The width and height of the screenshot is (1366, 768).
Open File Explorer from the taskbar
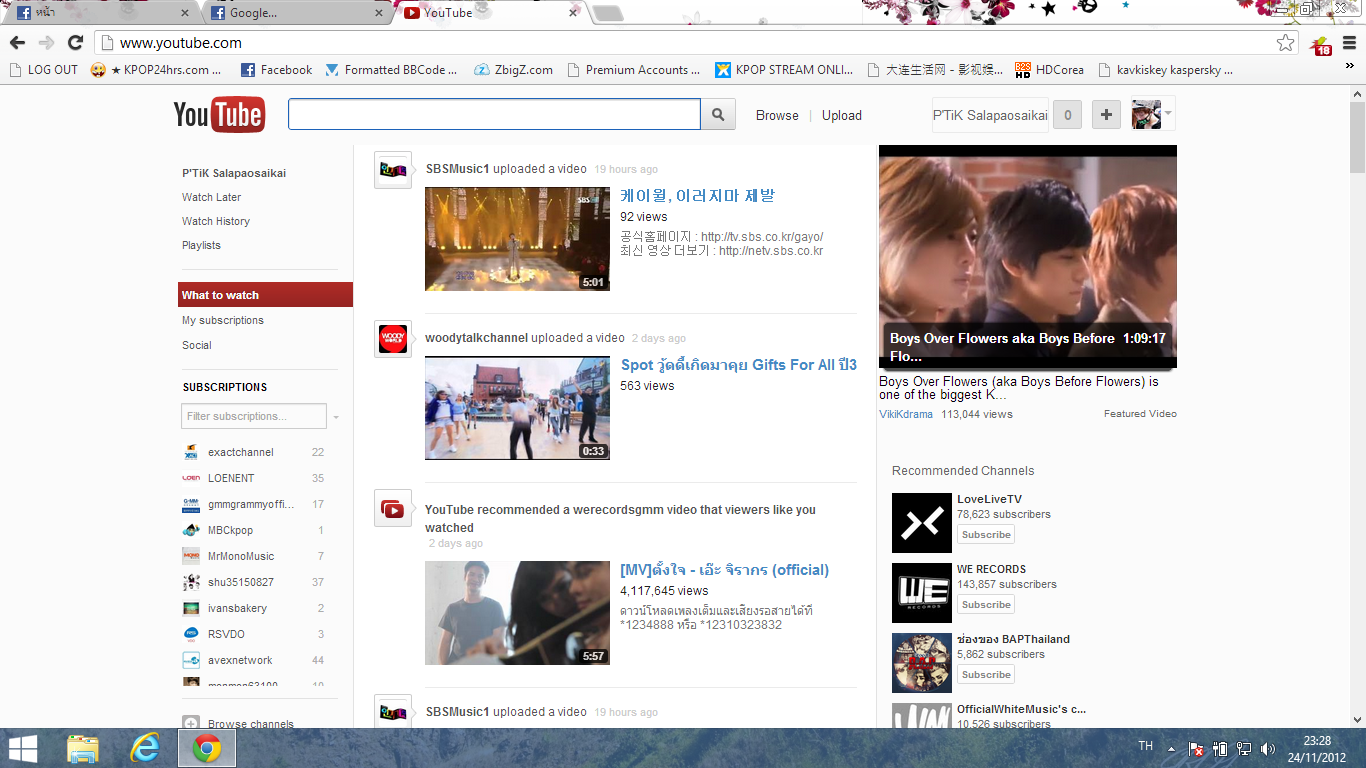83,748
